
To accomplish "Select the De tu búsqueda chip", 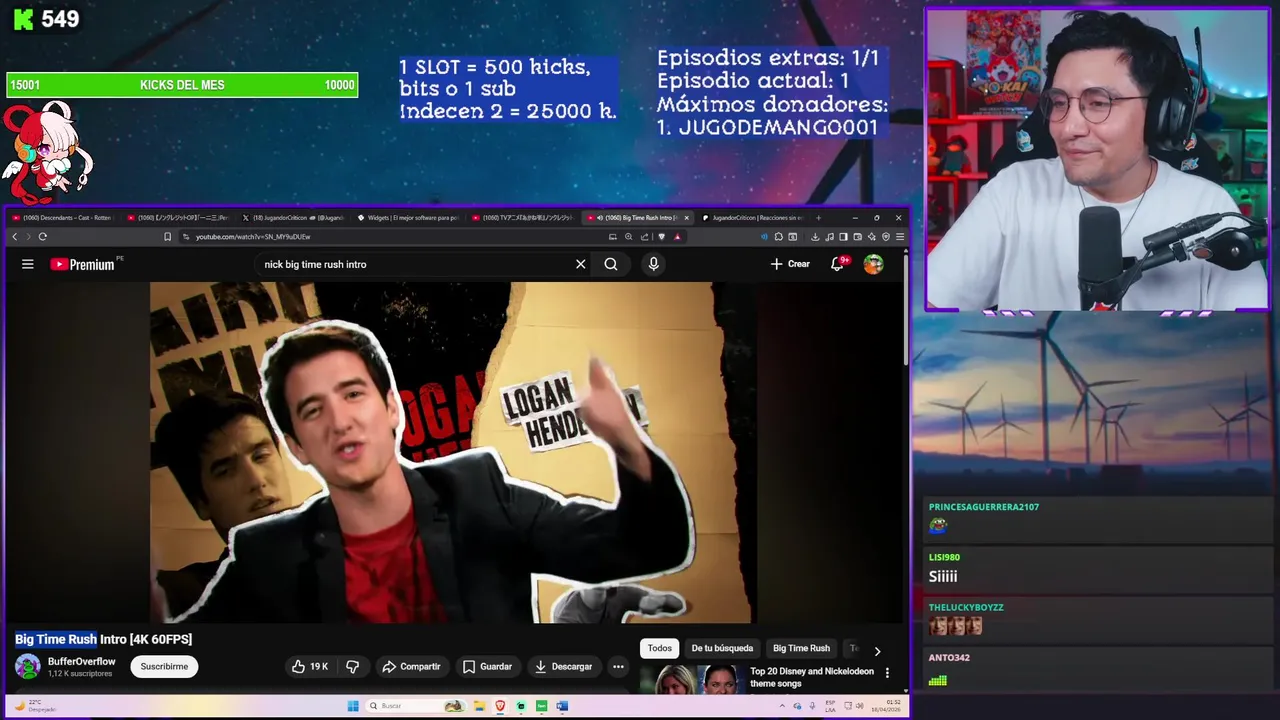I will click(x=722, y=648).
